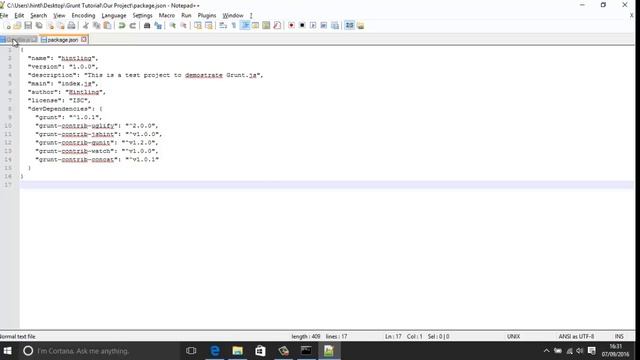Image resolution: width=640 pixels, height=360 pixels.
Task: Open the Function List toolbar icon
Action: (277, 26)
